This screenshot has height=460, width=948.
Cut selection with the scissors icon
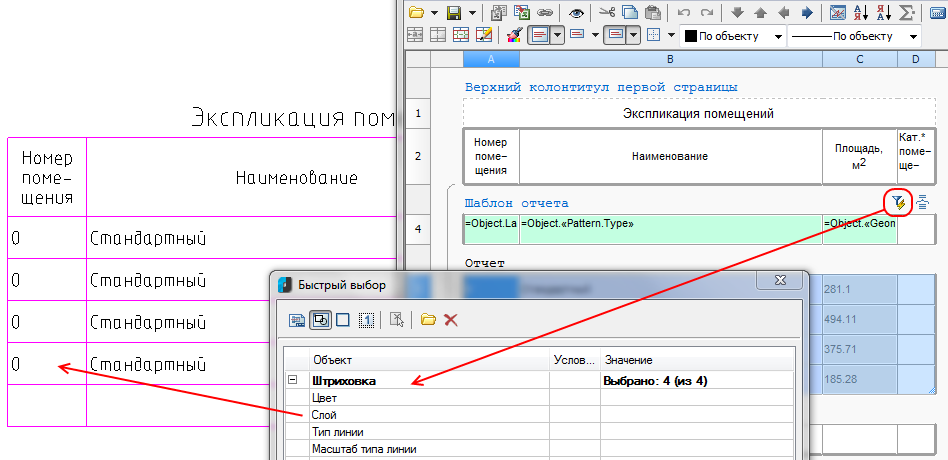point(608,12)
